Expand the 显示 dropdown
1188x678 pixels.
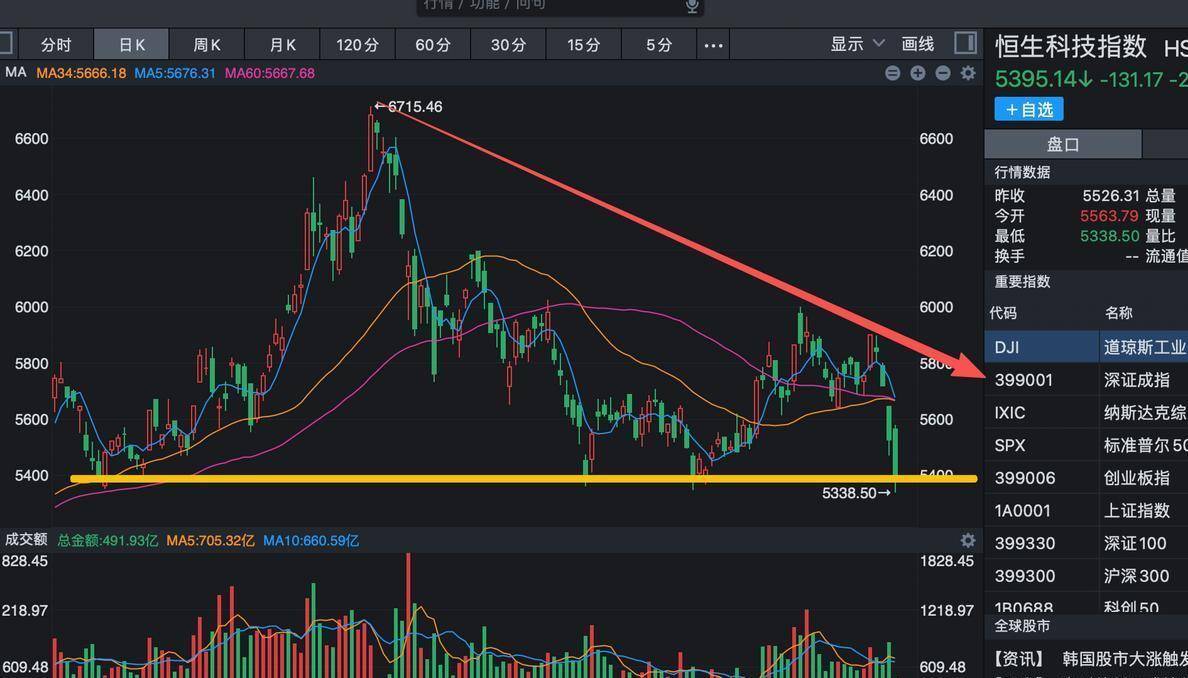857,44
